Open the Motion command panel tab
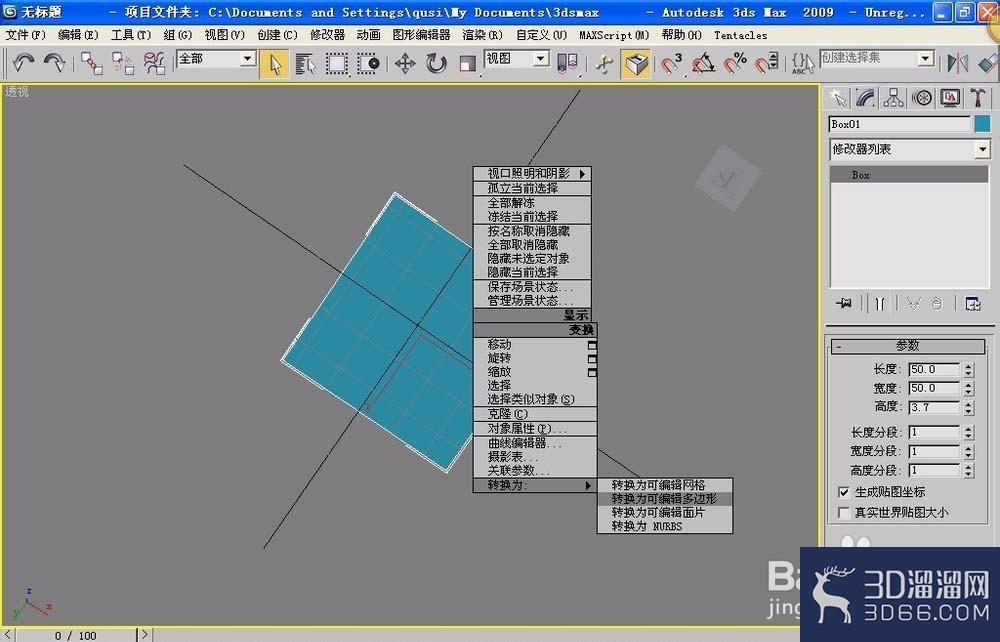Image resolution: width=1000 pixels, height=642 pixels. click(x=922, y=98)
